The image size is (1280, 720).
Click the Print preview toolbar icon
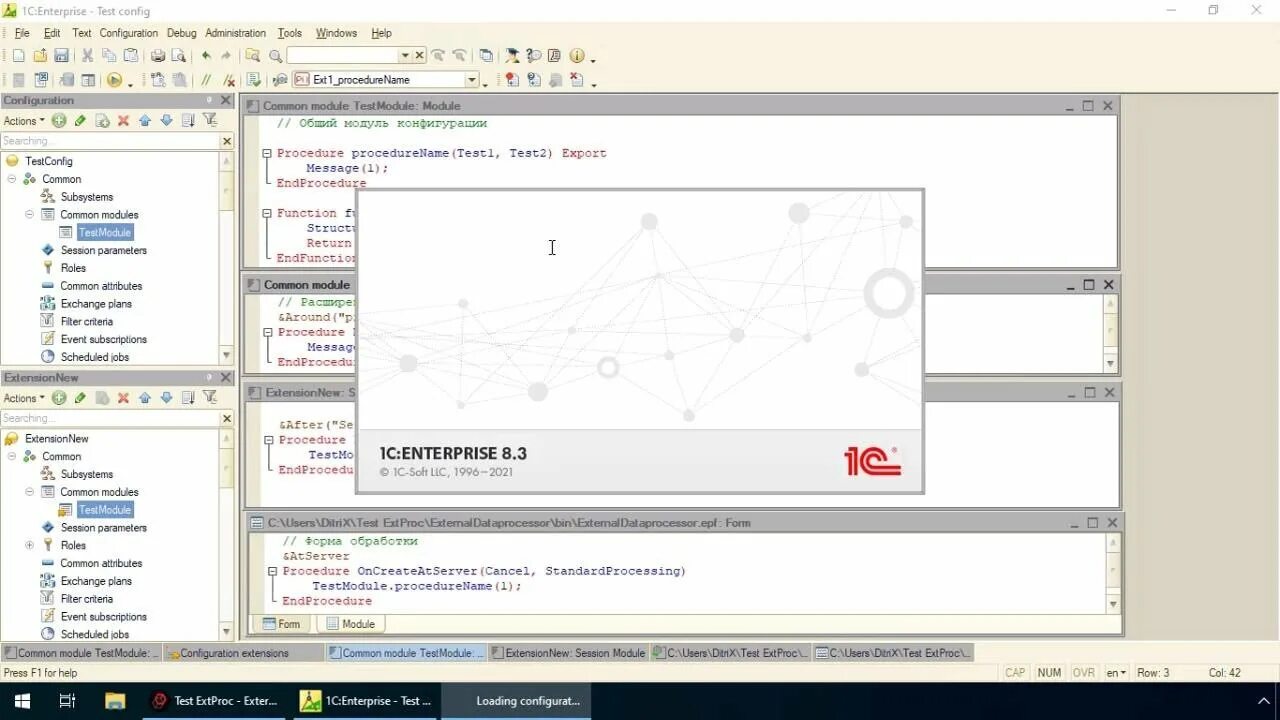tap(178, 56)
